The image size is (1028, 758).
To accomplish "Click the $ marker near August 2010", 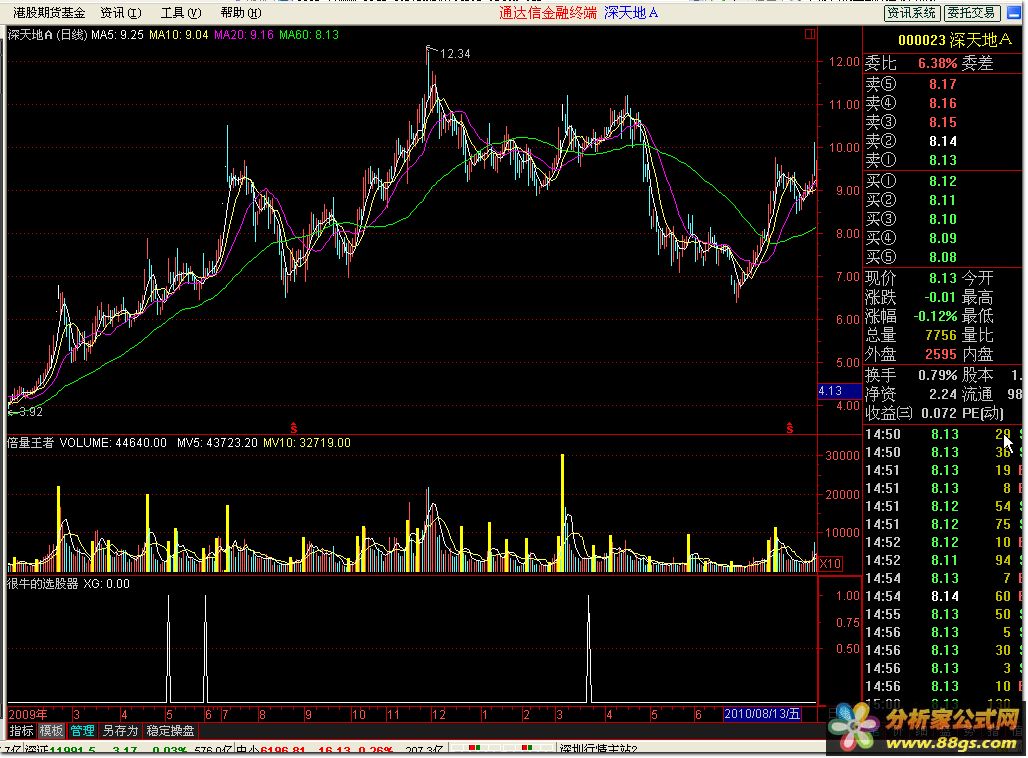I will pos(789,428).
